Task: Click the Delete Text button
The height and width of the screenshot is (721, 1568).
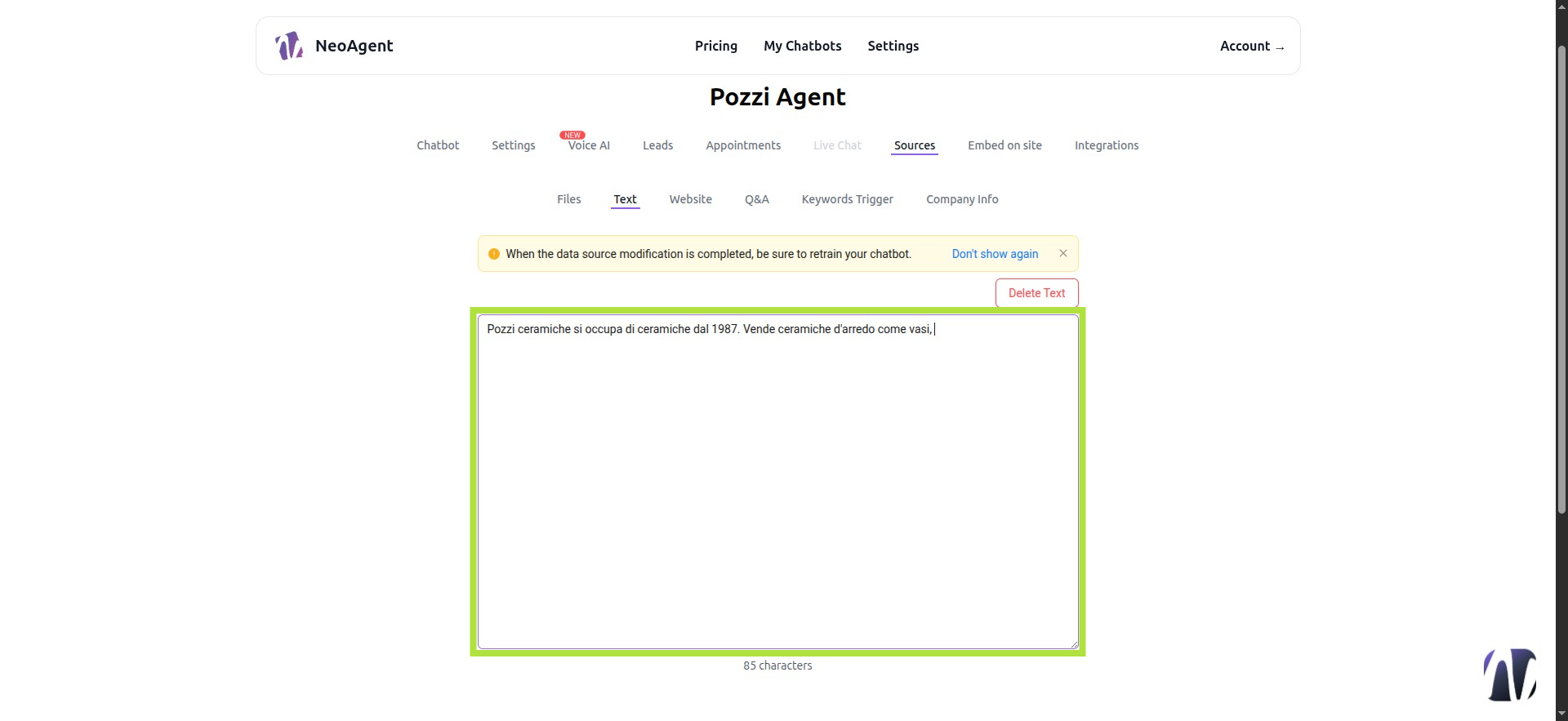Action: (1037, 293)
